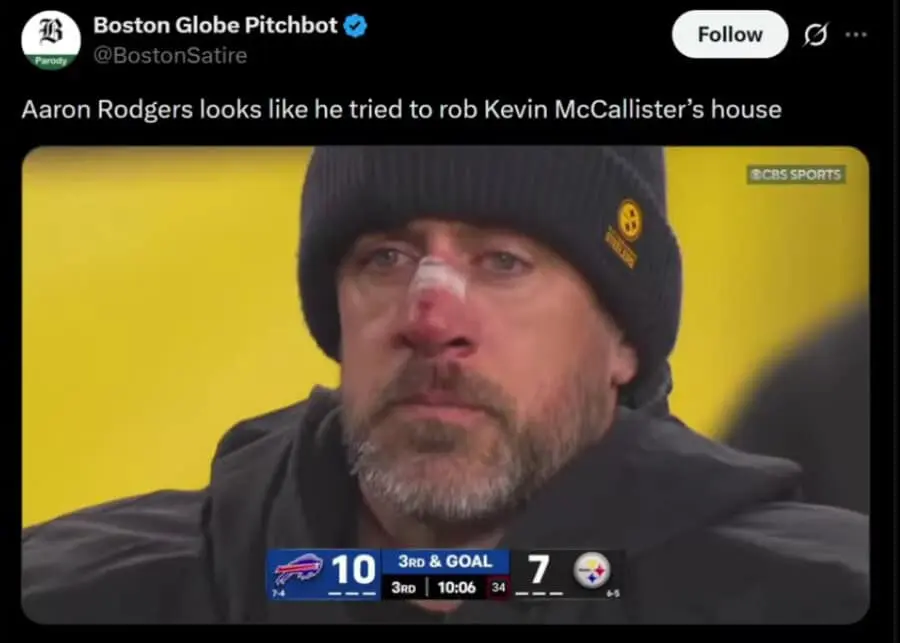Click the 10:06 game clock
Viewport: 900px width, 643px height.
click(456, 587)
